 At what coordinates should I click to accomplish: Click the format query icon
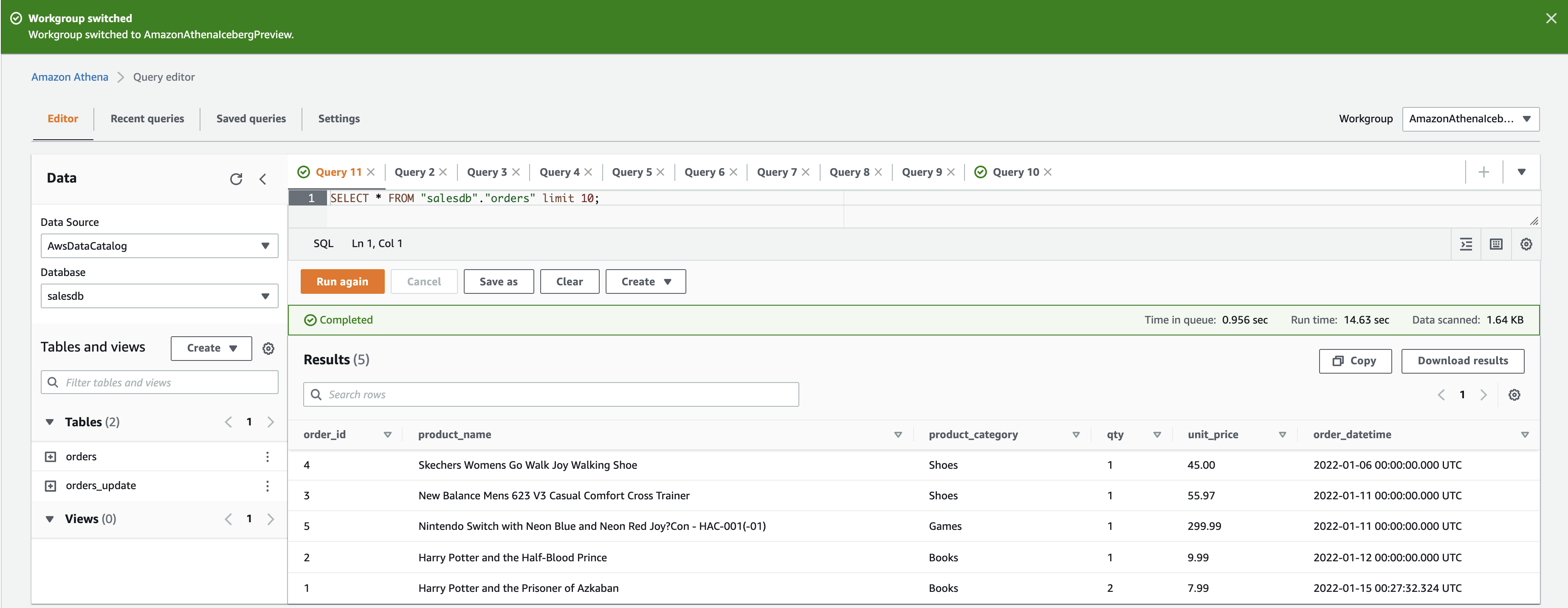[x=1466, y=244]
